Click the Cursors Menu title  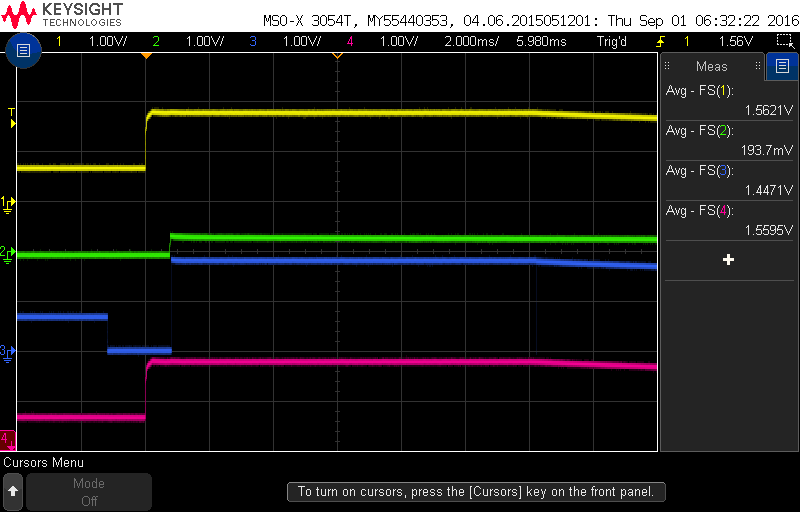click(x=43, y=463)
